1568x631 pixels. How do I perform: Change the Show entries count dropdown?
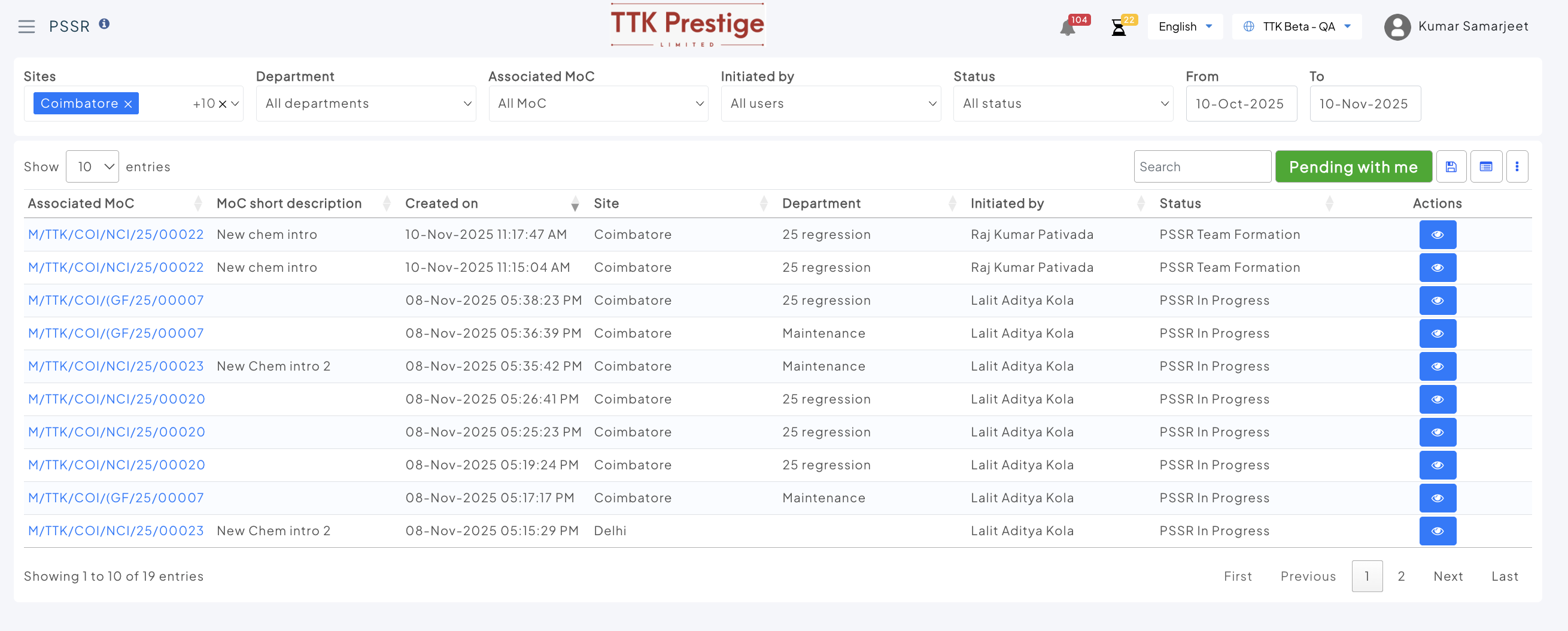click(93, 167)
